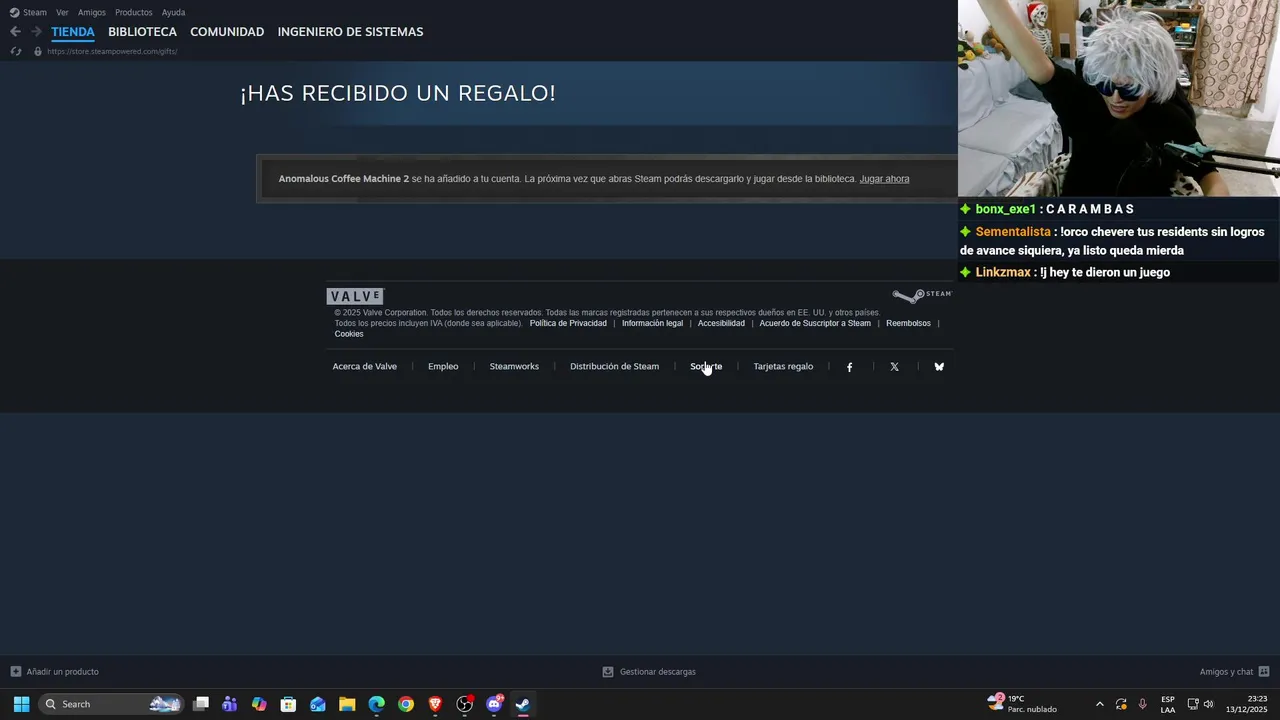This screenshot has width=1280, height=720.
Task: Click the Steam icon on the taskbar
Action: [523, 704]
